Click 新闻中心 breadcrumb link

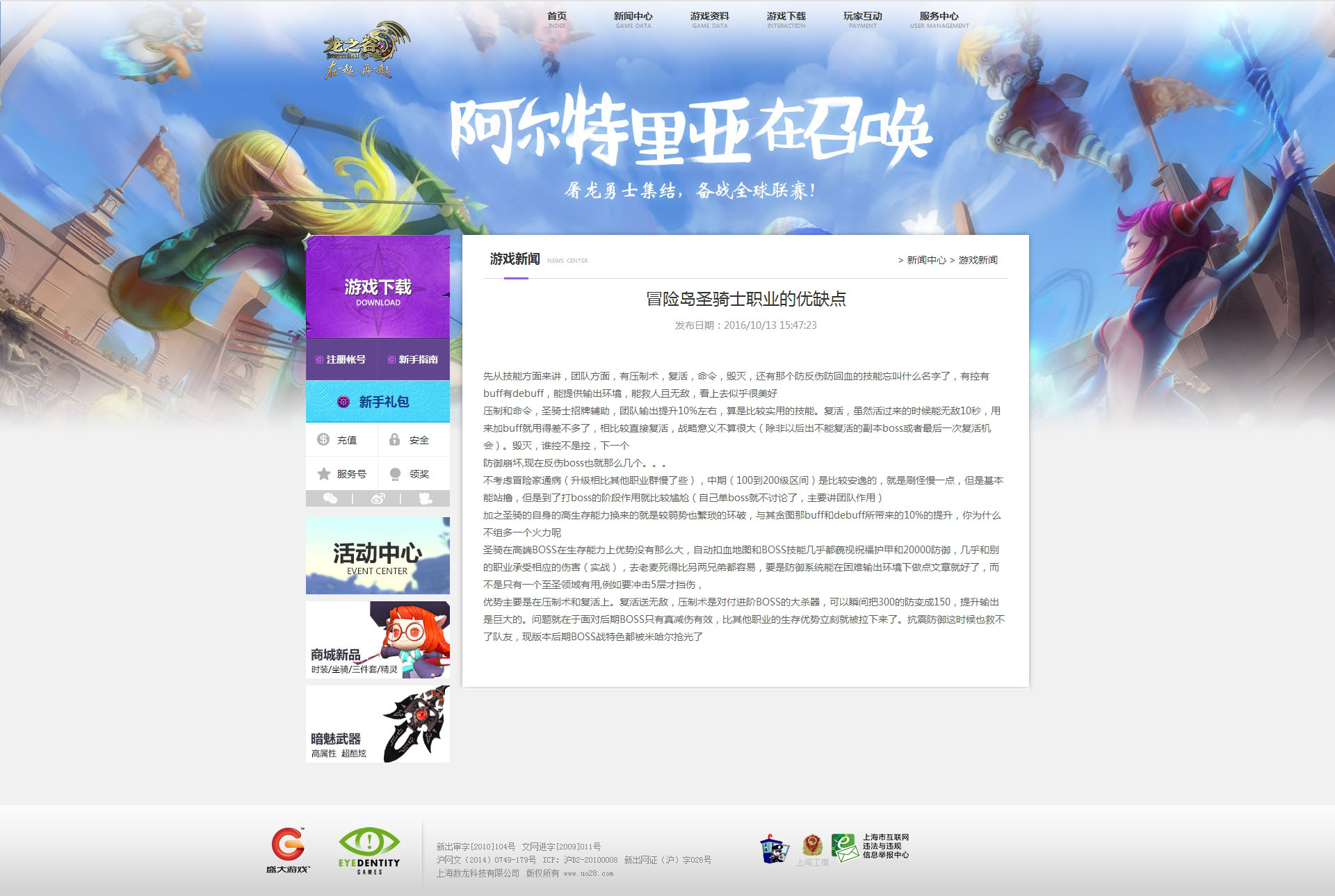(x=926, y=260)
